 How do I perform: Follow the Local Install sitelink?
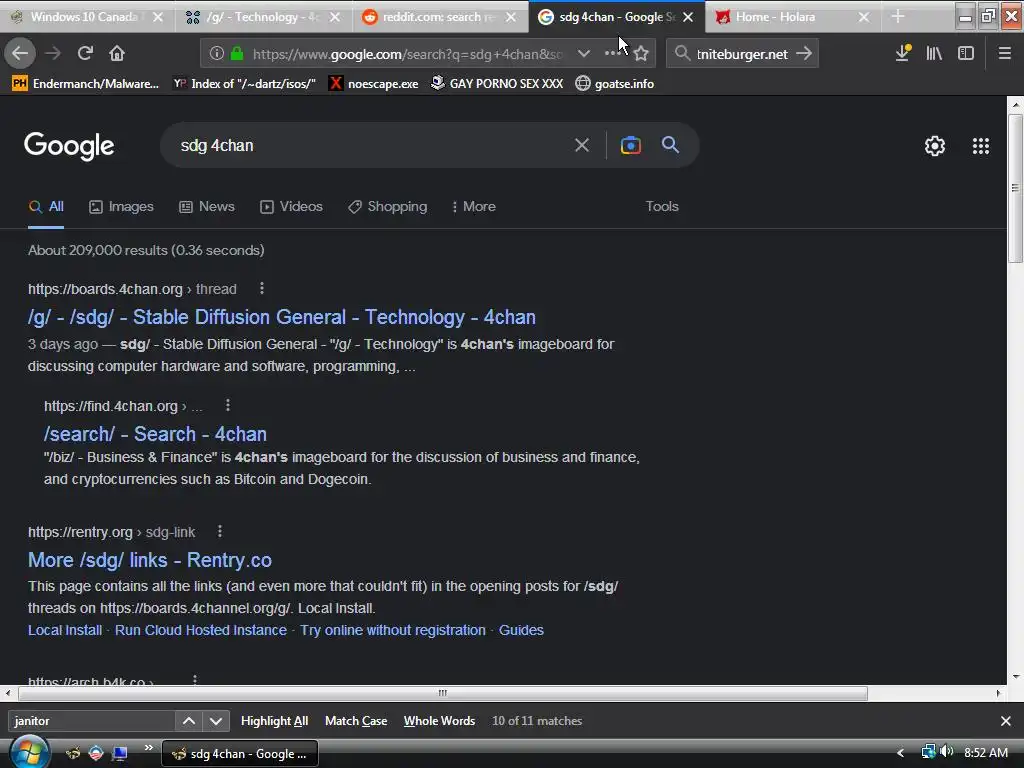coord(65,630)
